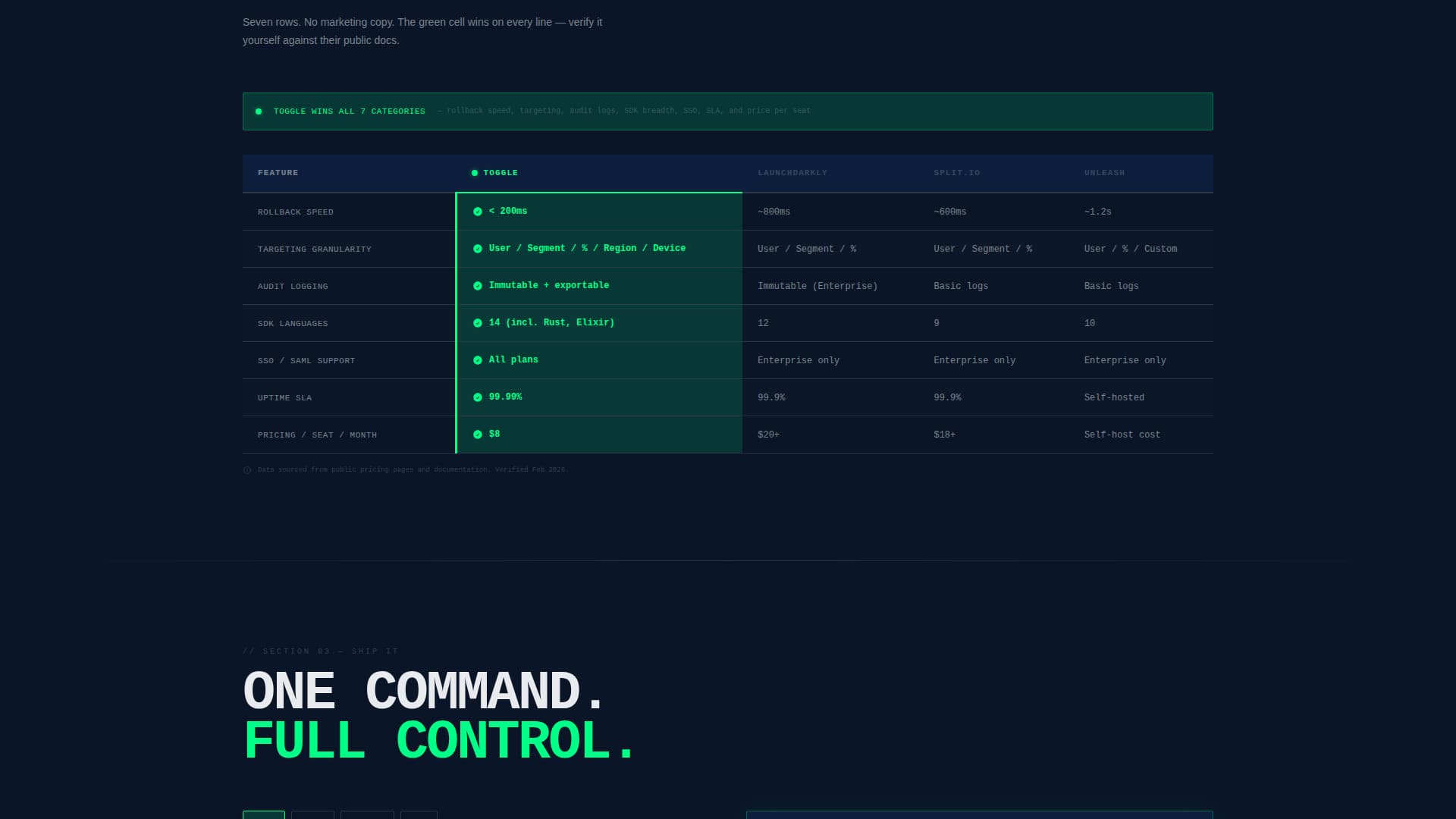The height and width of the screenshot is (819, 1456).
Task: Click the green 'FULL CONTROL.' heading
Action: 440,741
